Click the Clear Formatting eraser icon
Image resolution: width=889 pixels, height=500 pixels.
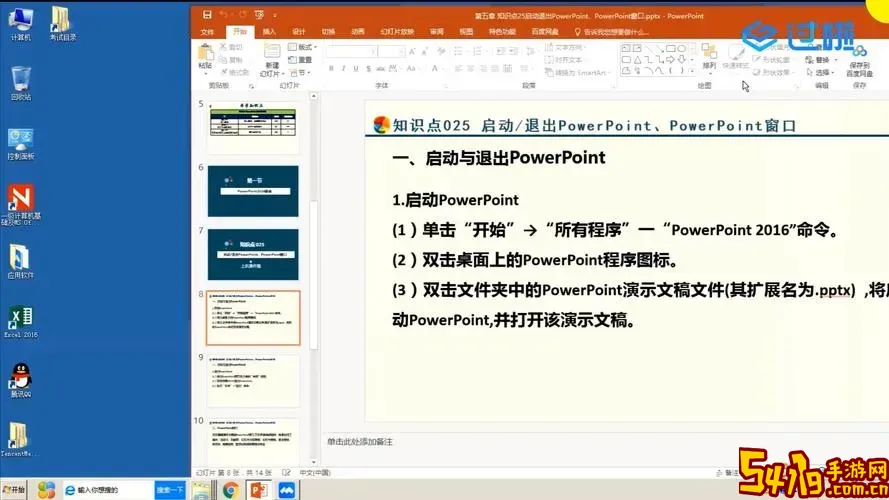[x=441, y=52]
